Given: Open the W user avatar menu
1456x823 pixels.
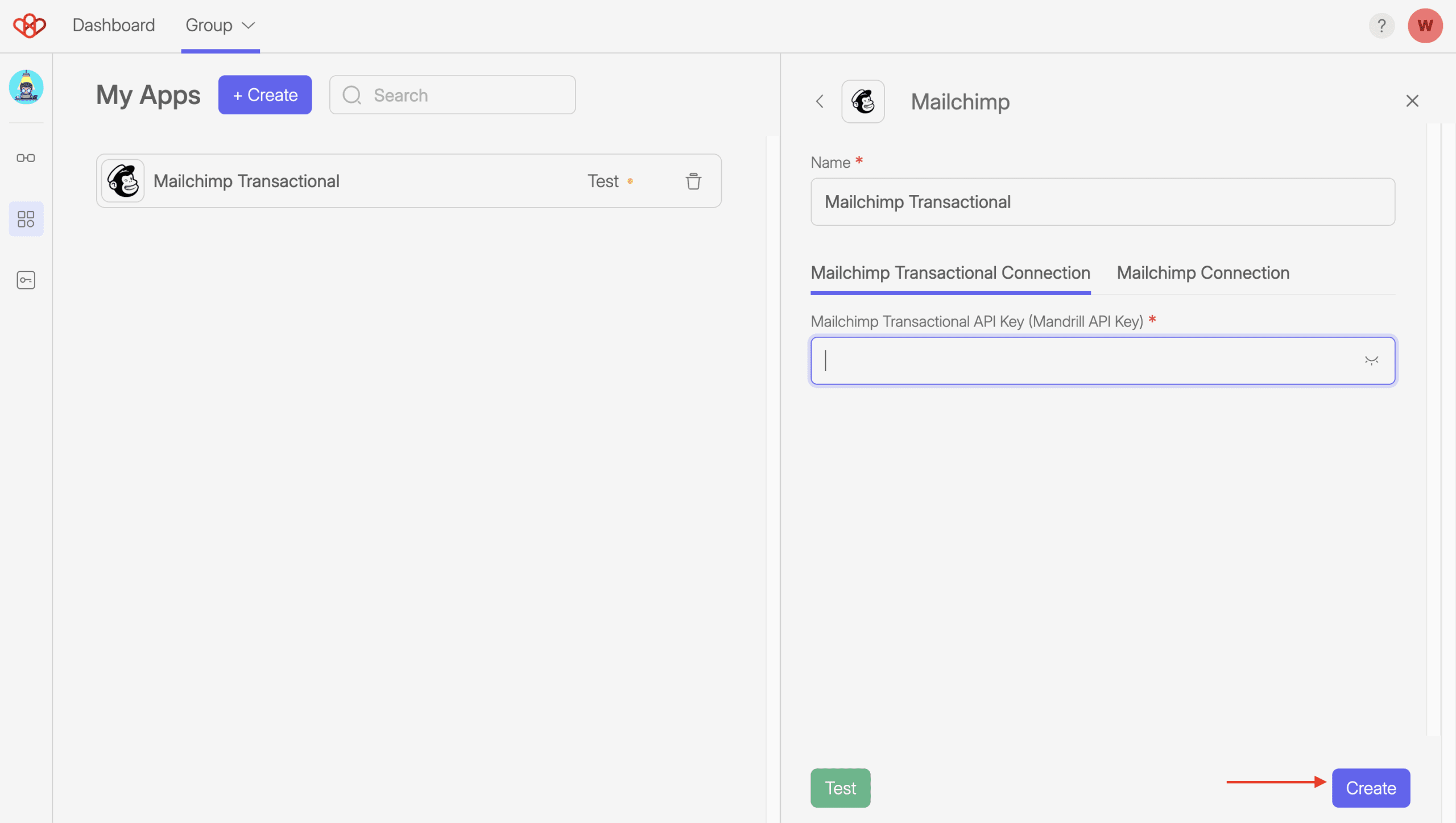Looking at the screenshot, I should (1425, 26).
